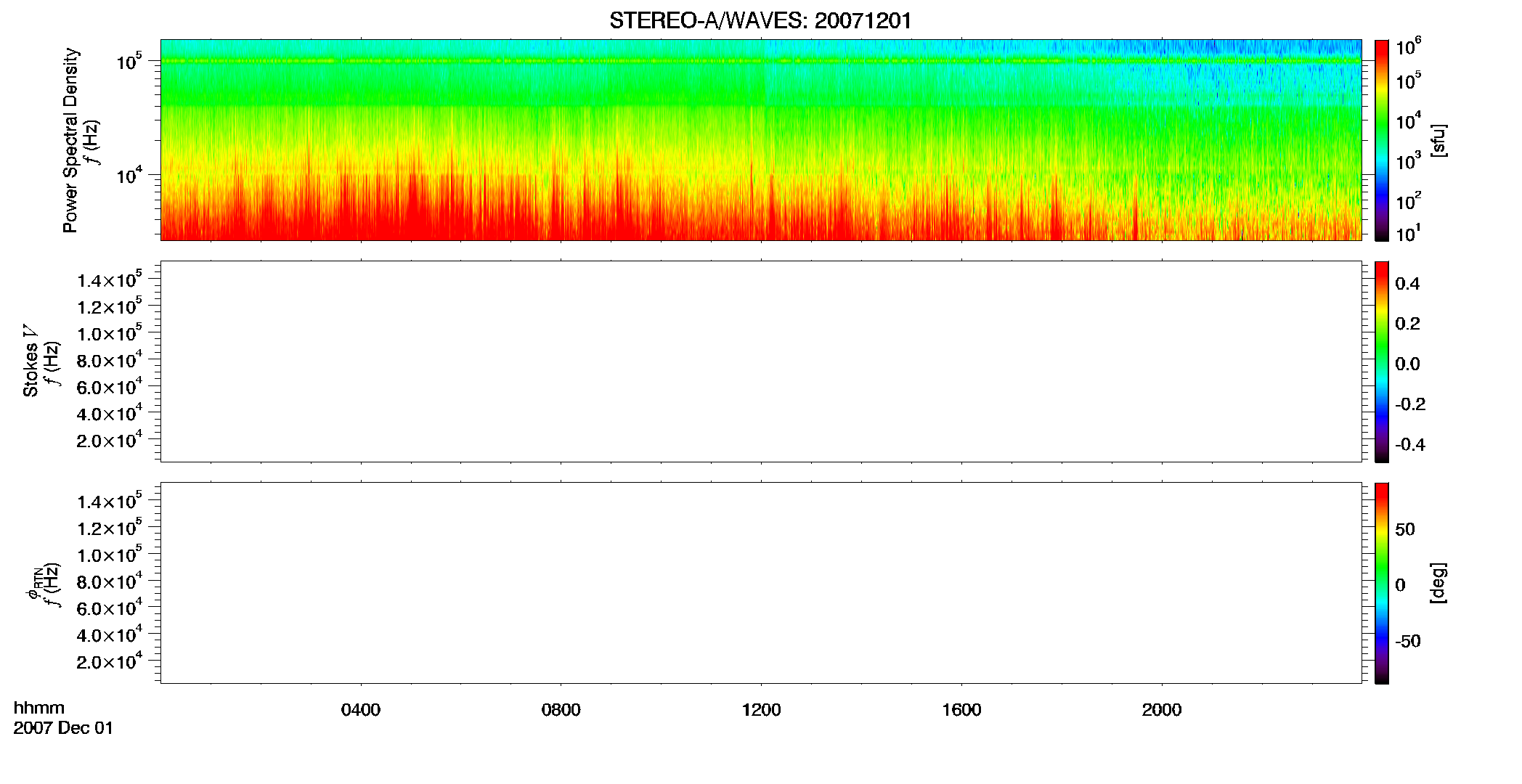
Task: Click the phi RTN degrees color bar
Action: click(1381, 583)
